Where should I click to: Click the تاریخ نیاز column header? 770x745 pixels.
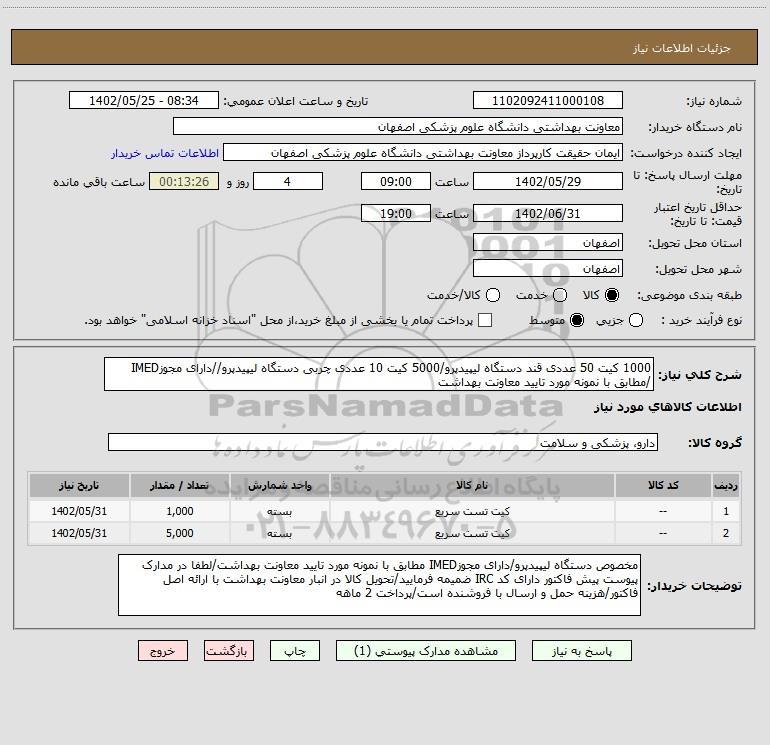[79, 486]
